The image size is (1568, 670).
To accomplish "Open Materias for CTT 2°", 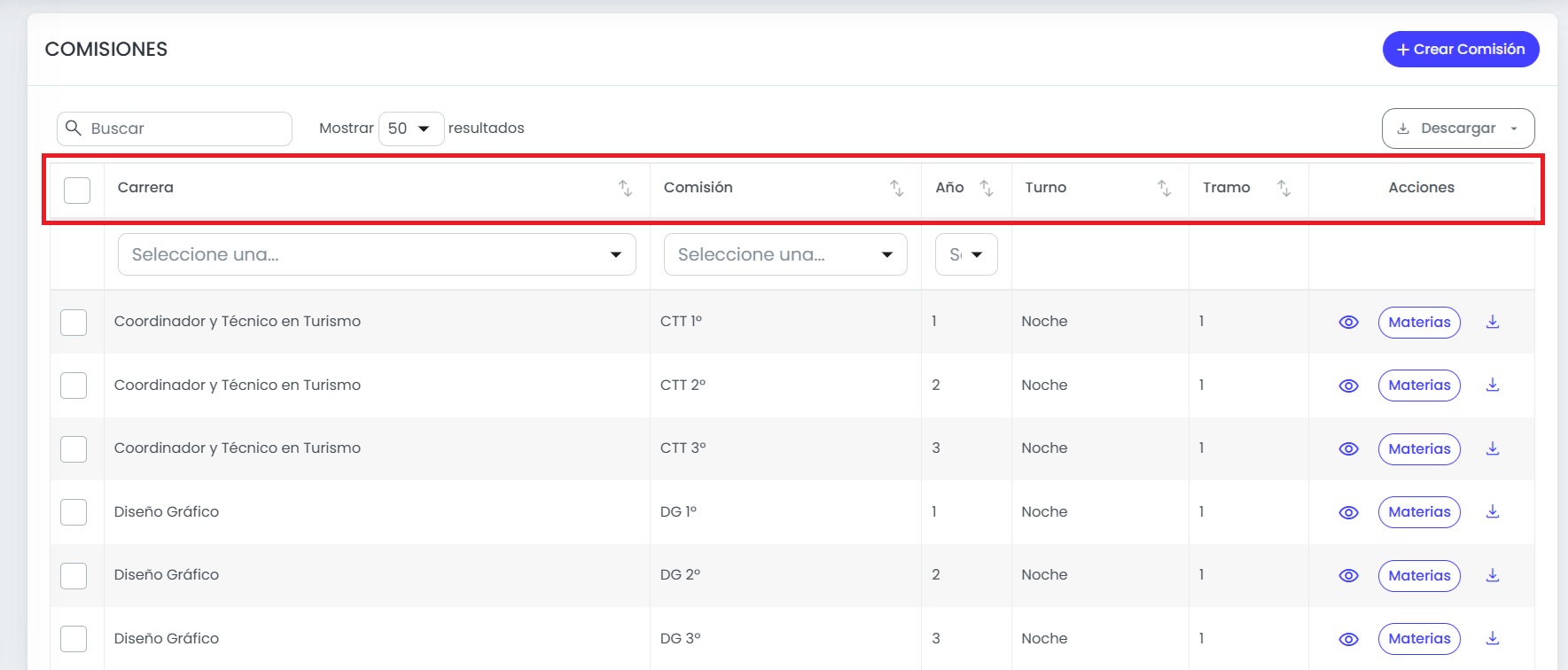I will point(1419,386).
